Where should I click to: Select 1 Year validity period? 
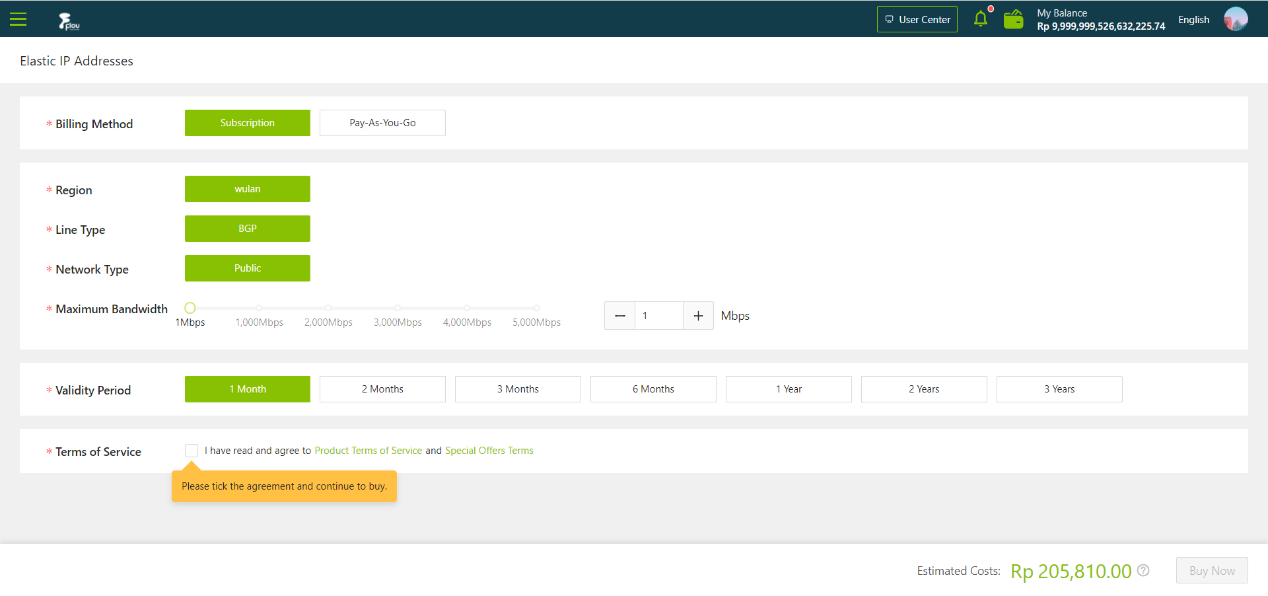[x=789, y=389]
